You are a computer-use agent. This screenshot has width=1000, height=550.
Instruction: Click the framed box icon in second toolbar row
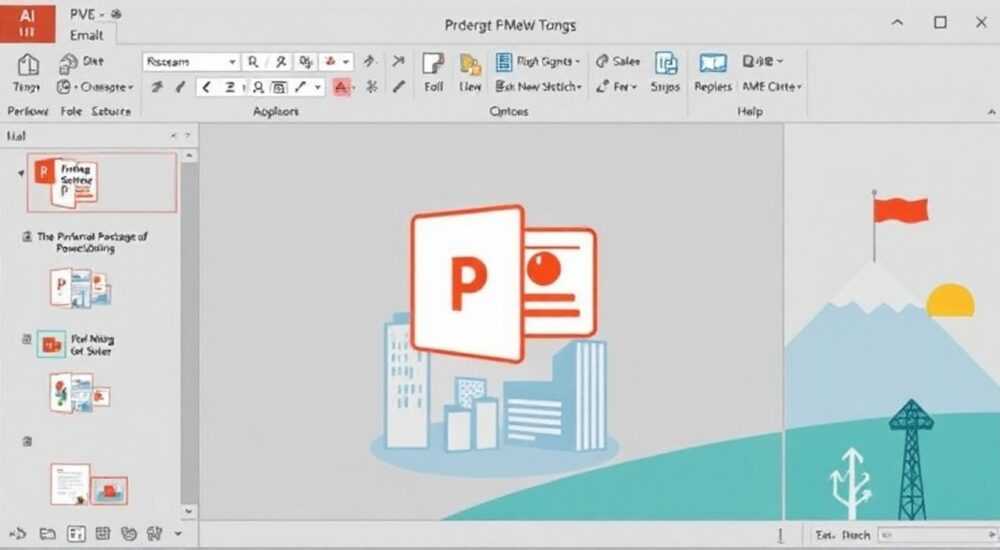(x=279, y=87)
